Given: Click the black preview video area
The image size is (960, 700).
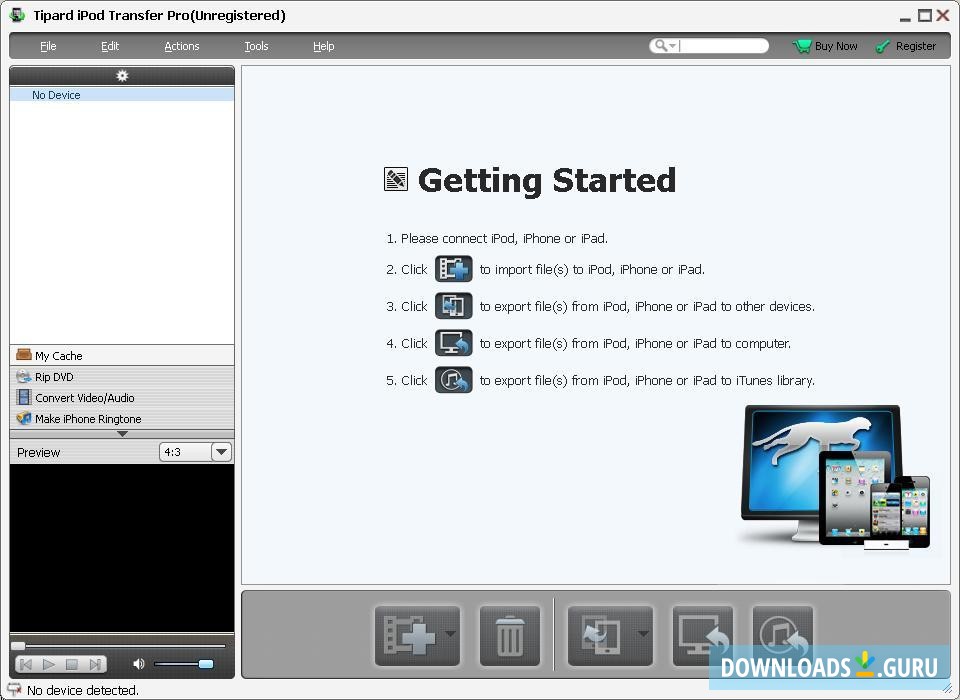Looking at the screenshot, I should [x=122, y=548].
